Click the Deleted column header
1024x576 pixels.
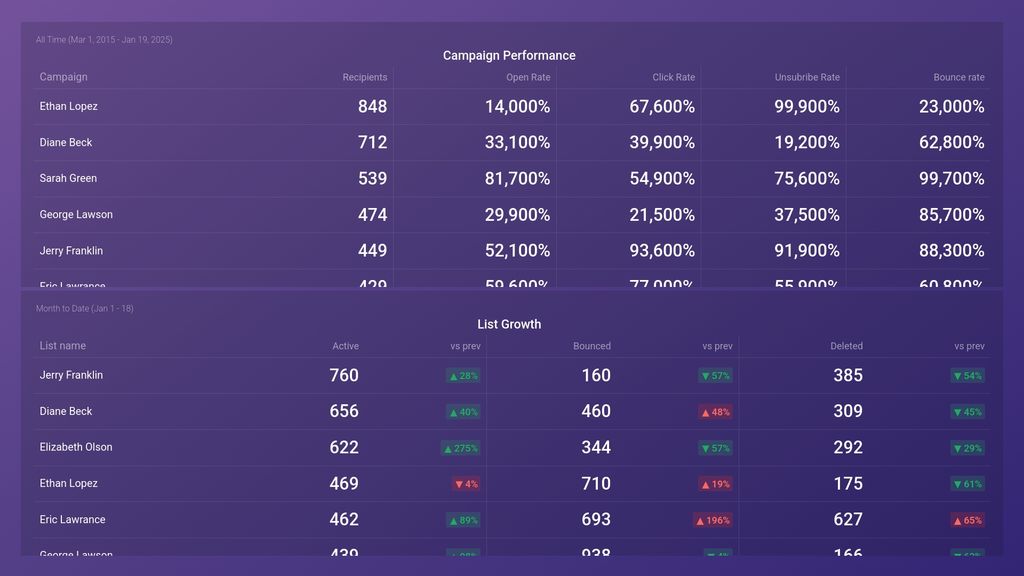pyautogui.click(x=846, y=346)
